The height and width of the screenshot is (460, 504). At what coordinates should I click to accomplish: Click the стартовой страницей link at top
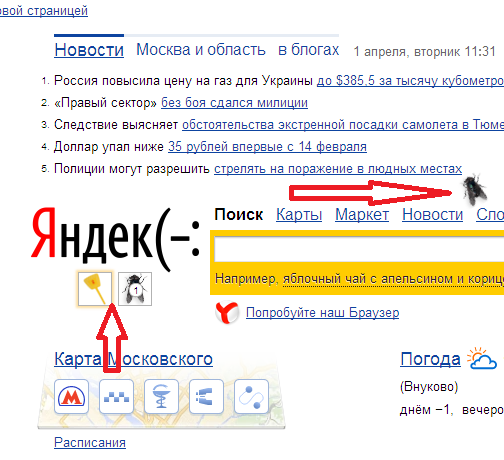click(x=44, y=11)
